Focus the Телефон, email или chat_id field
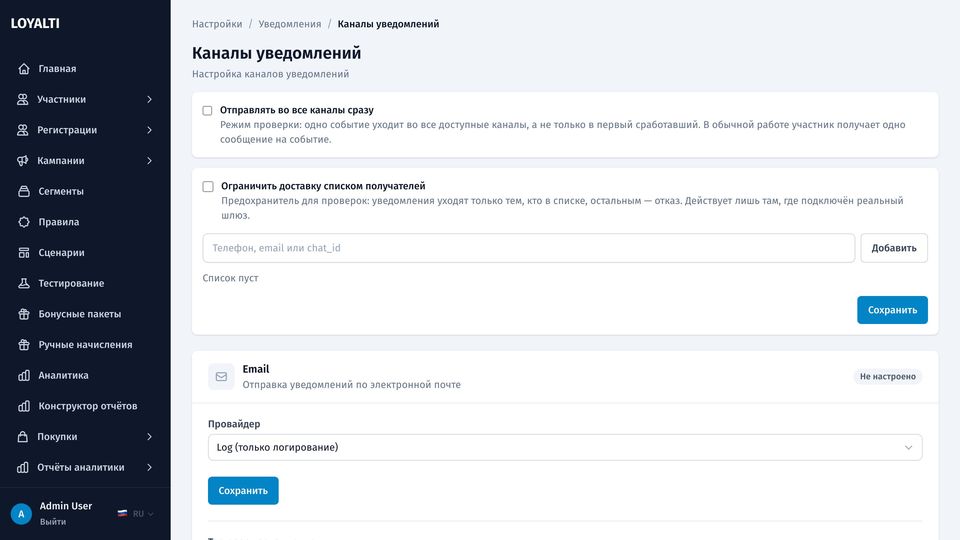 pos(528,248)
